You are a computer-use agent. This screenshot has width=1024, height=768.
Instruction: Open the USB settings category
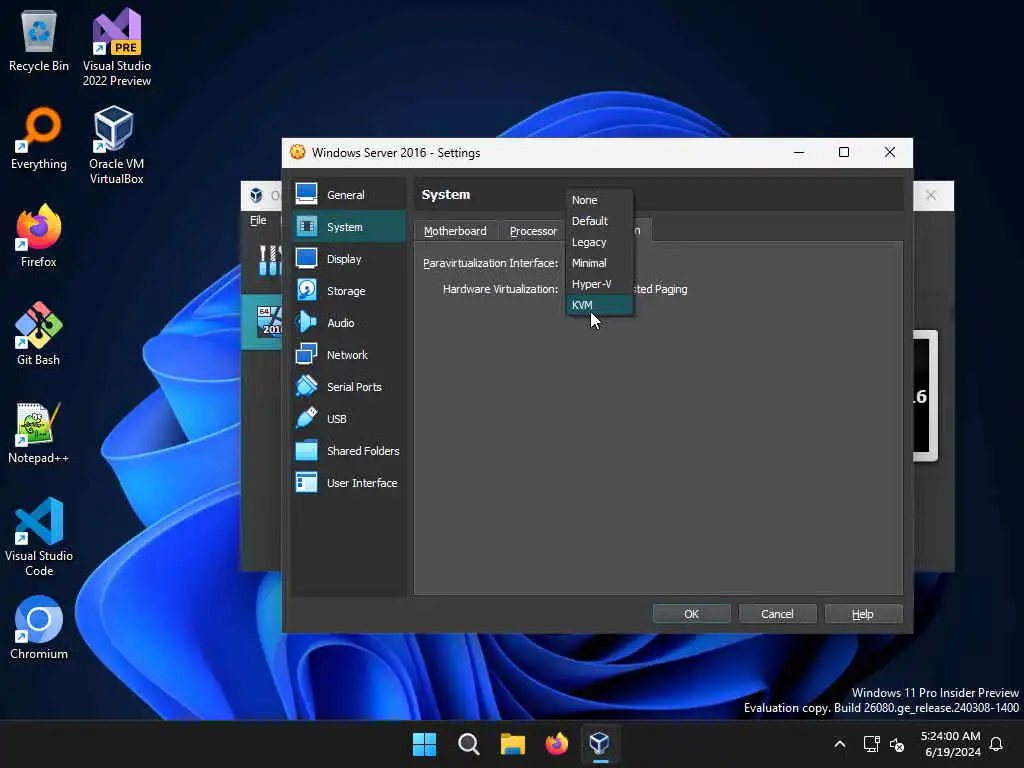click(x=349, y=419)
